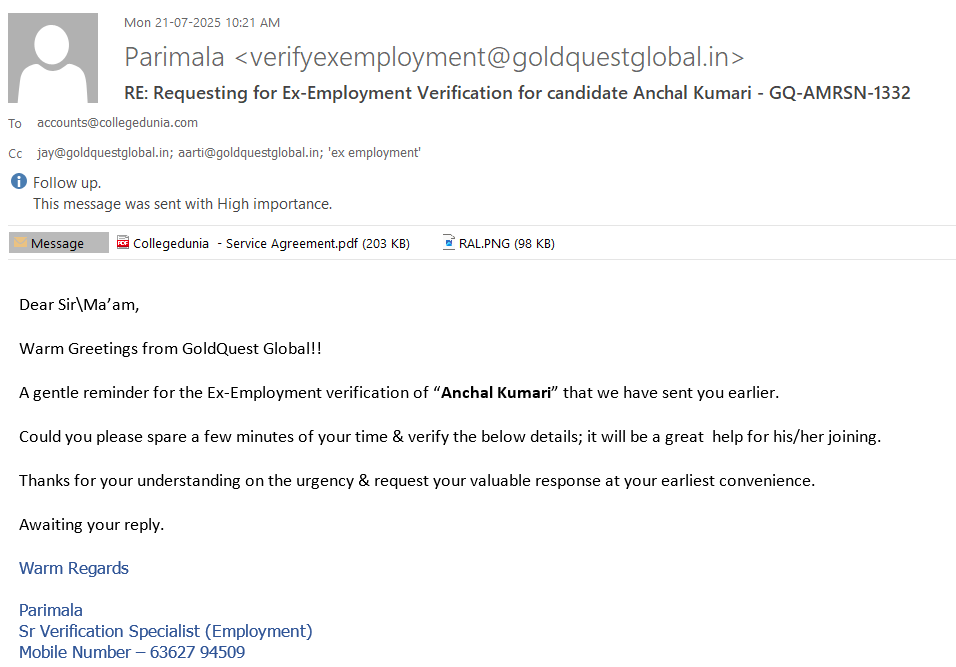
Task: Click bold name Anchal Kumari in body
Action: click(496, 393)
